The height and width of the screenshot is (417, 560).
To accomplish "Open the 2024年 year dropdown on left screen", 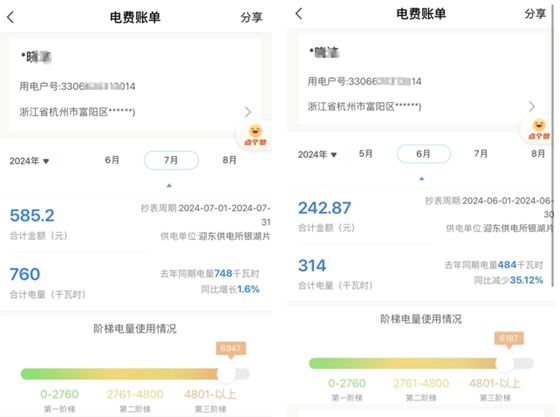I will click(29, 161).
